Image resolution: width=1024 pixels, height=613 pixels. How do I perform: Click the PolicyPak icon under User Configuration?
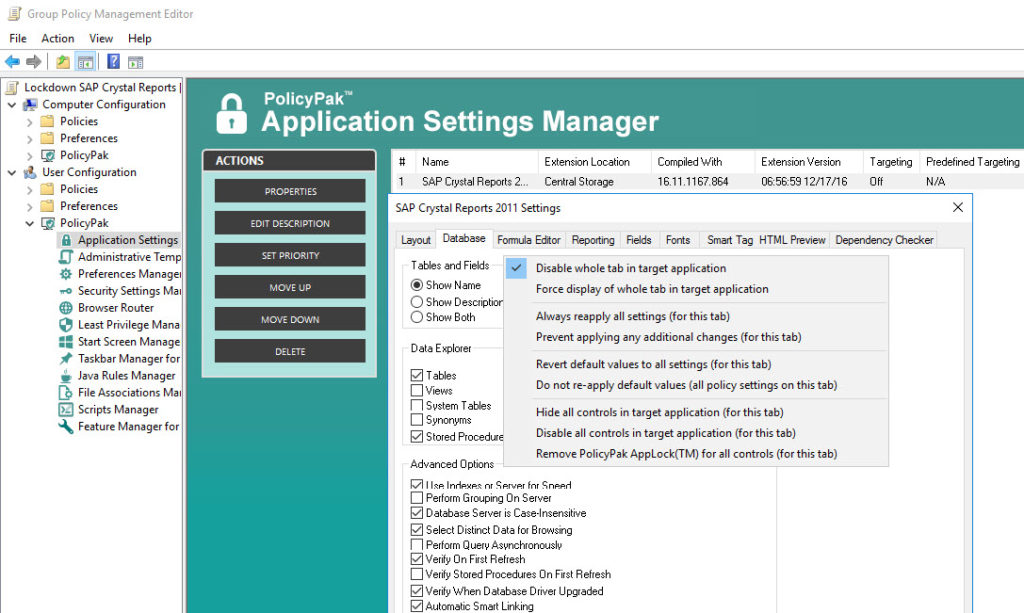pos(48,223)
